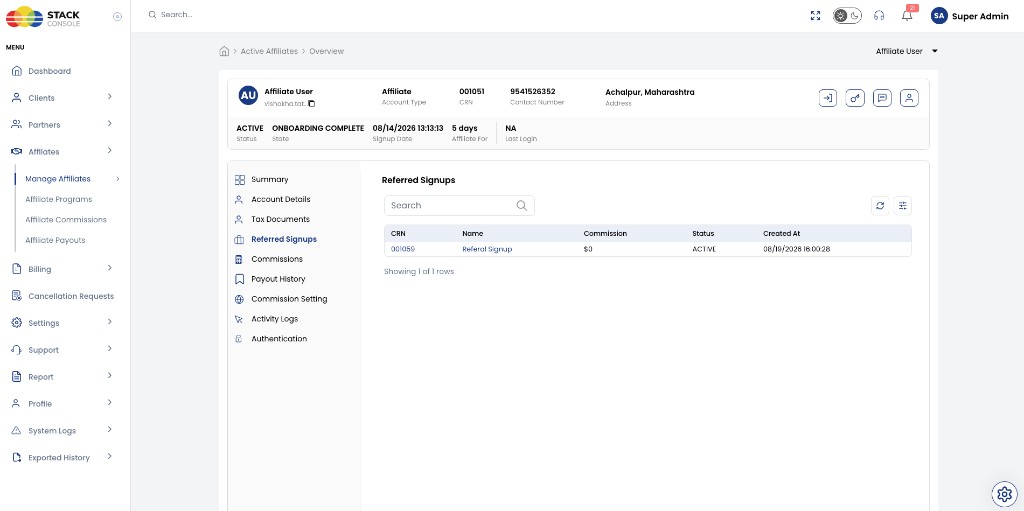Click the search icon in Referred Signups
The height and width of the screenshot is (511, 1024).
click(522, 205)
